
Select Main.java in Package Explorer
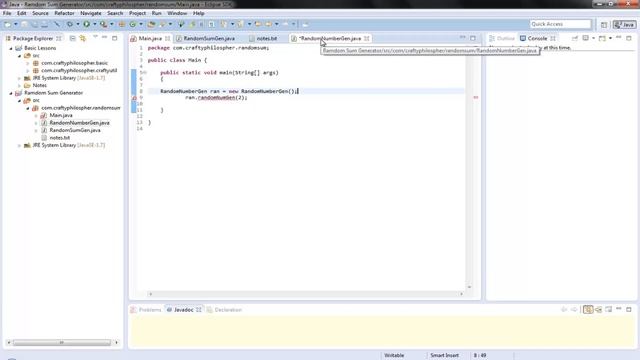(61, 116)
